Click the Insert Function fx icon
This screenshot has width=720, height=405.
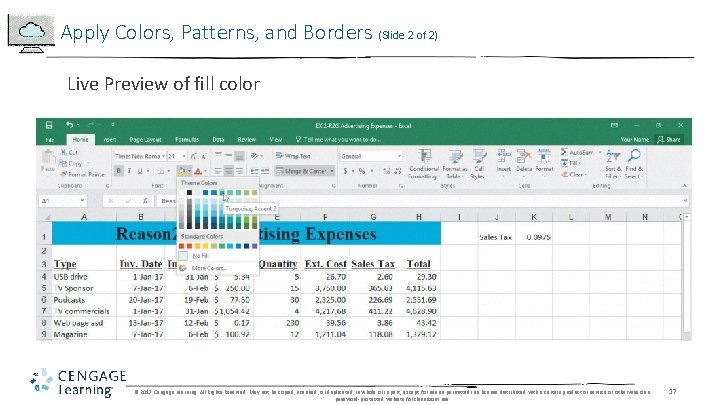[145, 201]
